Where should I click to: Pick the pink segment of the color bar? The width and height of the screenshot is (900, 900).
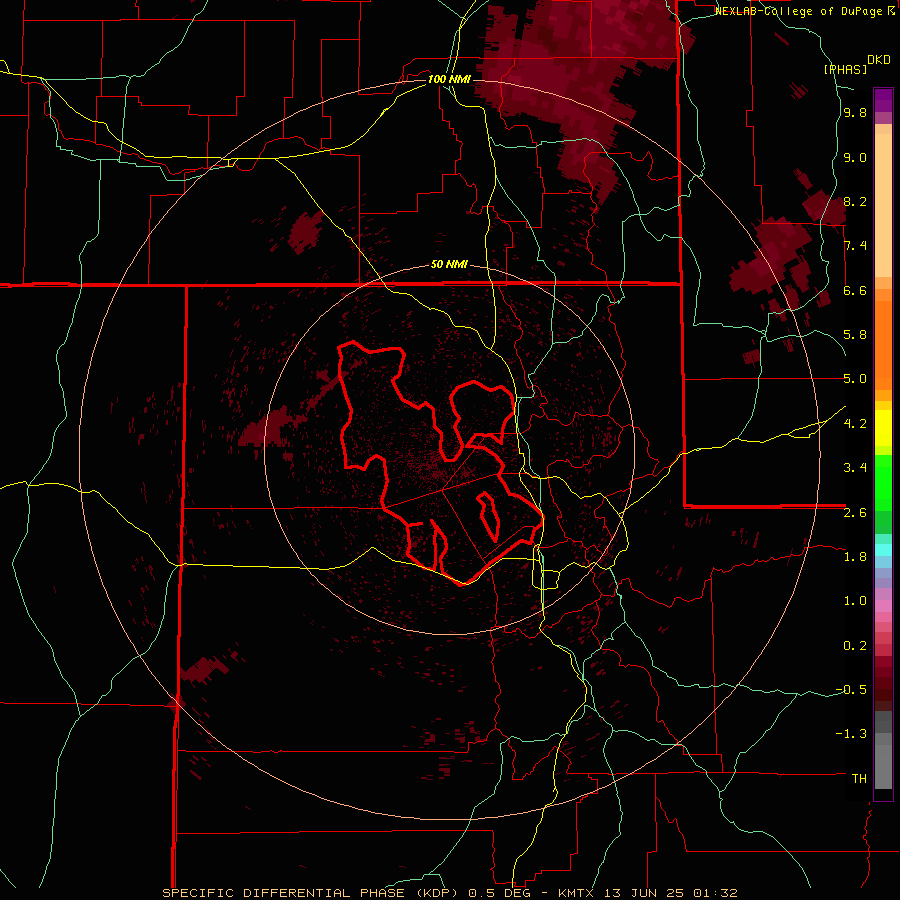(883, 606)
